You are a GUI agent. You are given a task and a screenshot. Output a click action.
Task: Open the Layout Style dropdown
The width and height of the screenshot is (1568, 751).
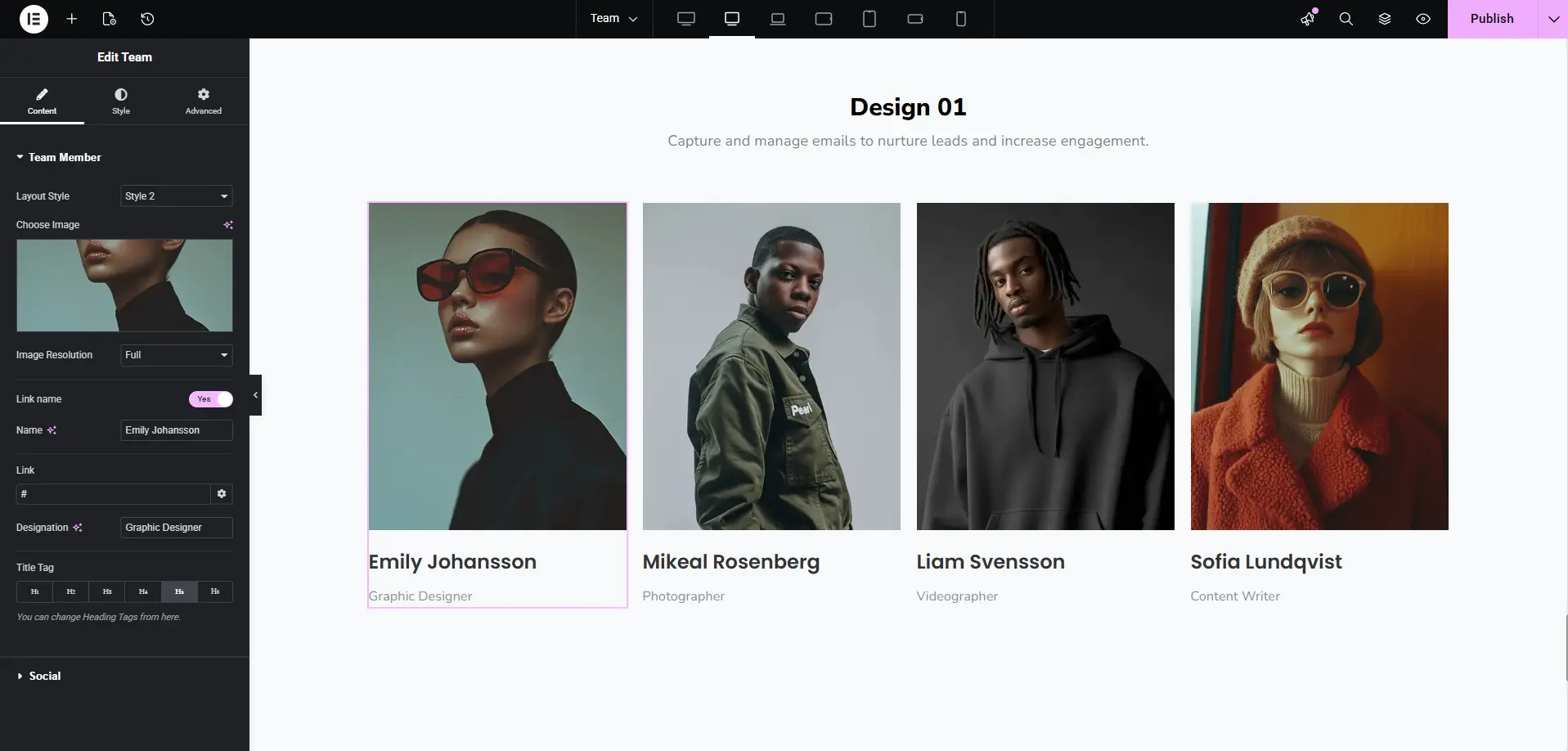coord(176,196)
